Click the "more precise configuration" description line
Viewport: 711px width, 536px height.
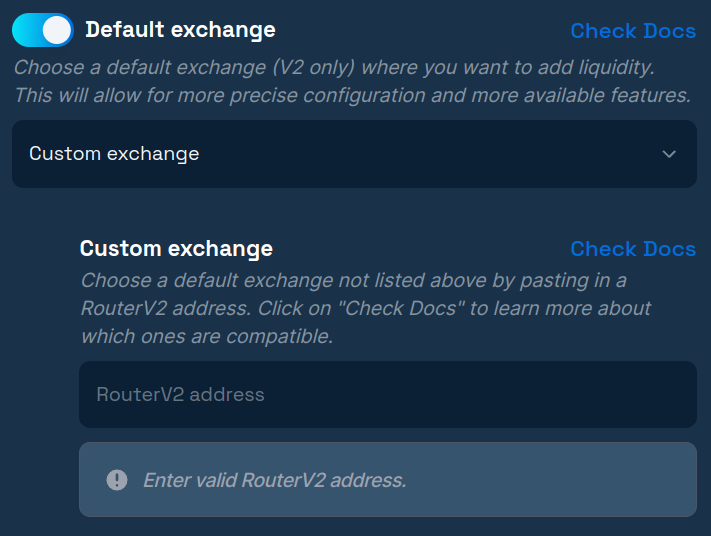pos(352,96)
